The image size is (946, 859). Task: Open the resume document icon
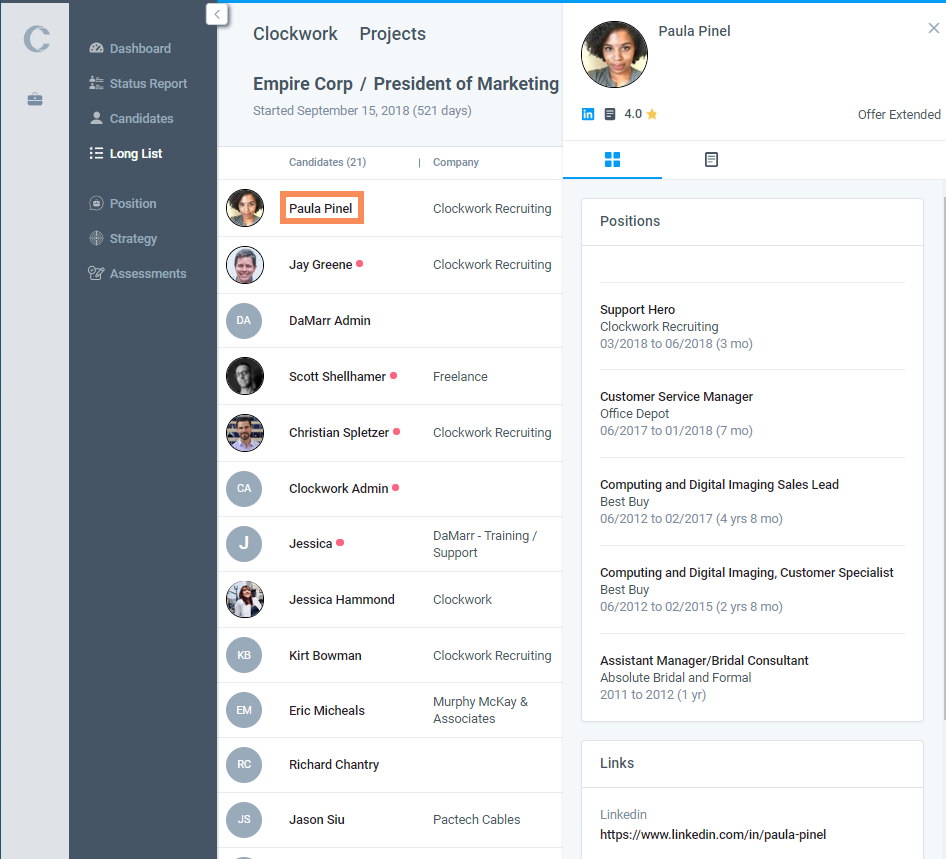[610, 114]
